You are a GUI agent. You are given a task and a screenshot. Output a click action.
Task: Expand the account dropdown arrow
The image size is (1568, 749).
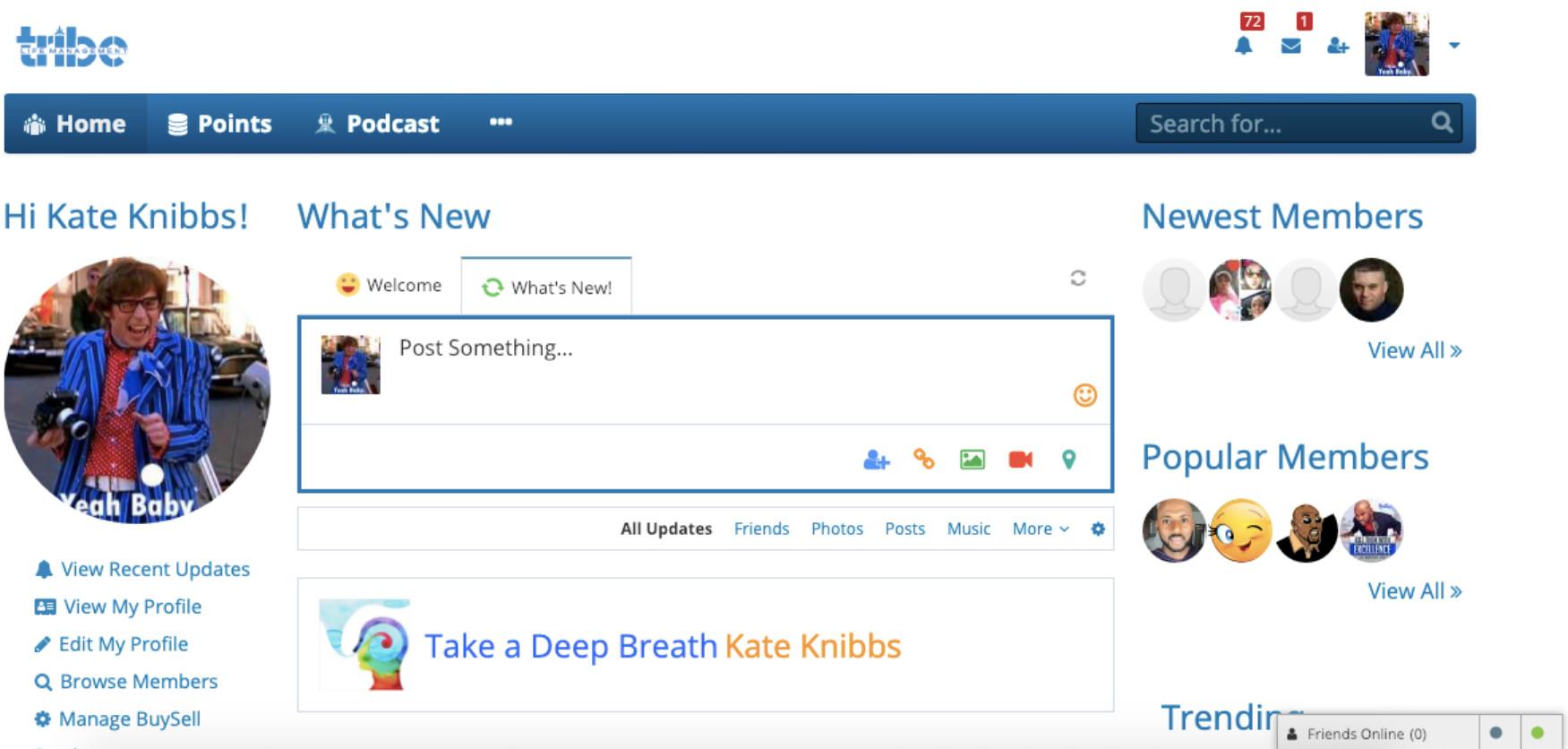coord(1454,45)
